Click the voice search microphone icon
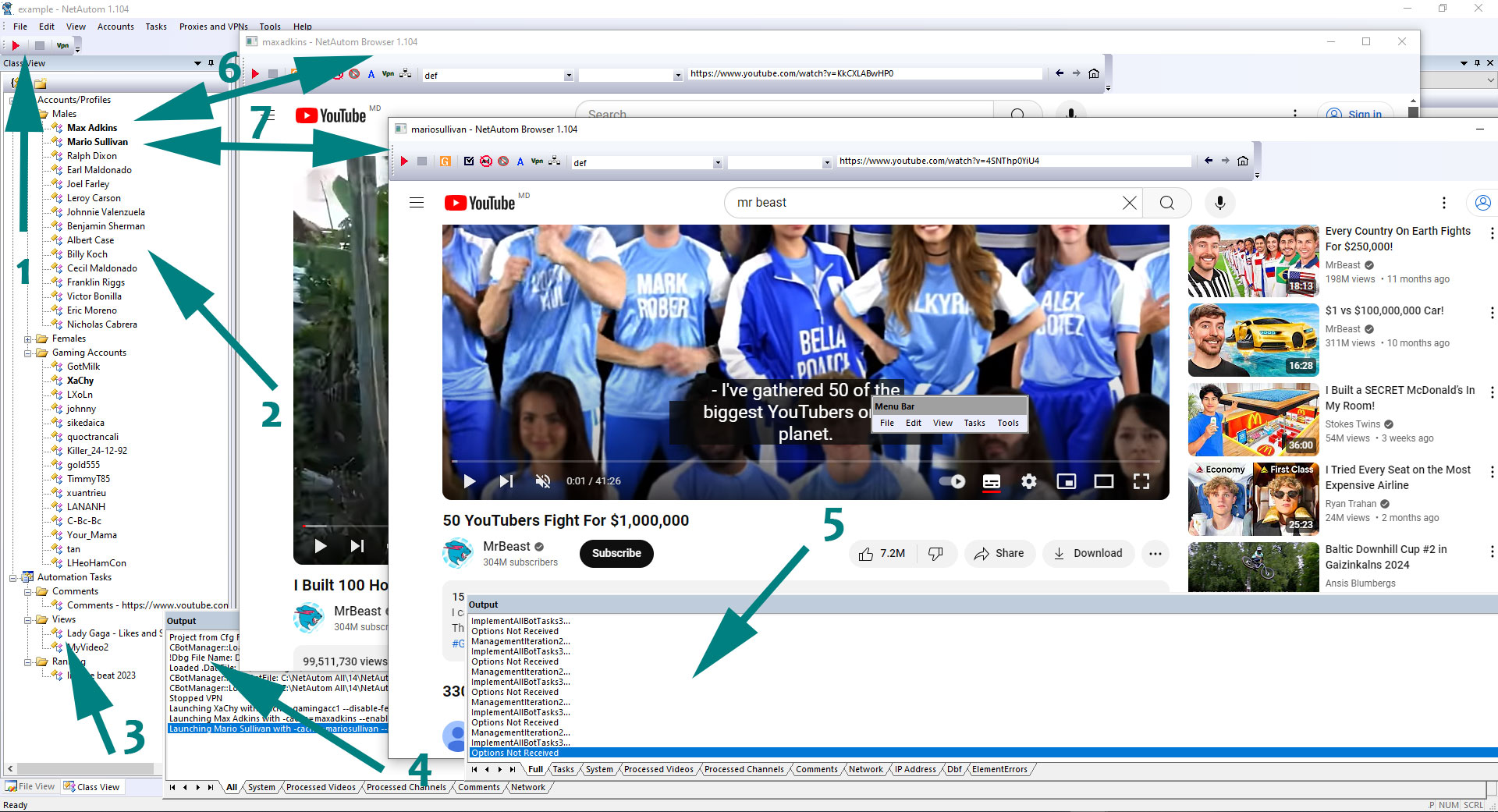The height and width of the screenshot is (812, 1498). click(x=1219, y=203)
